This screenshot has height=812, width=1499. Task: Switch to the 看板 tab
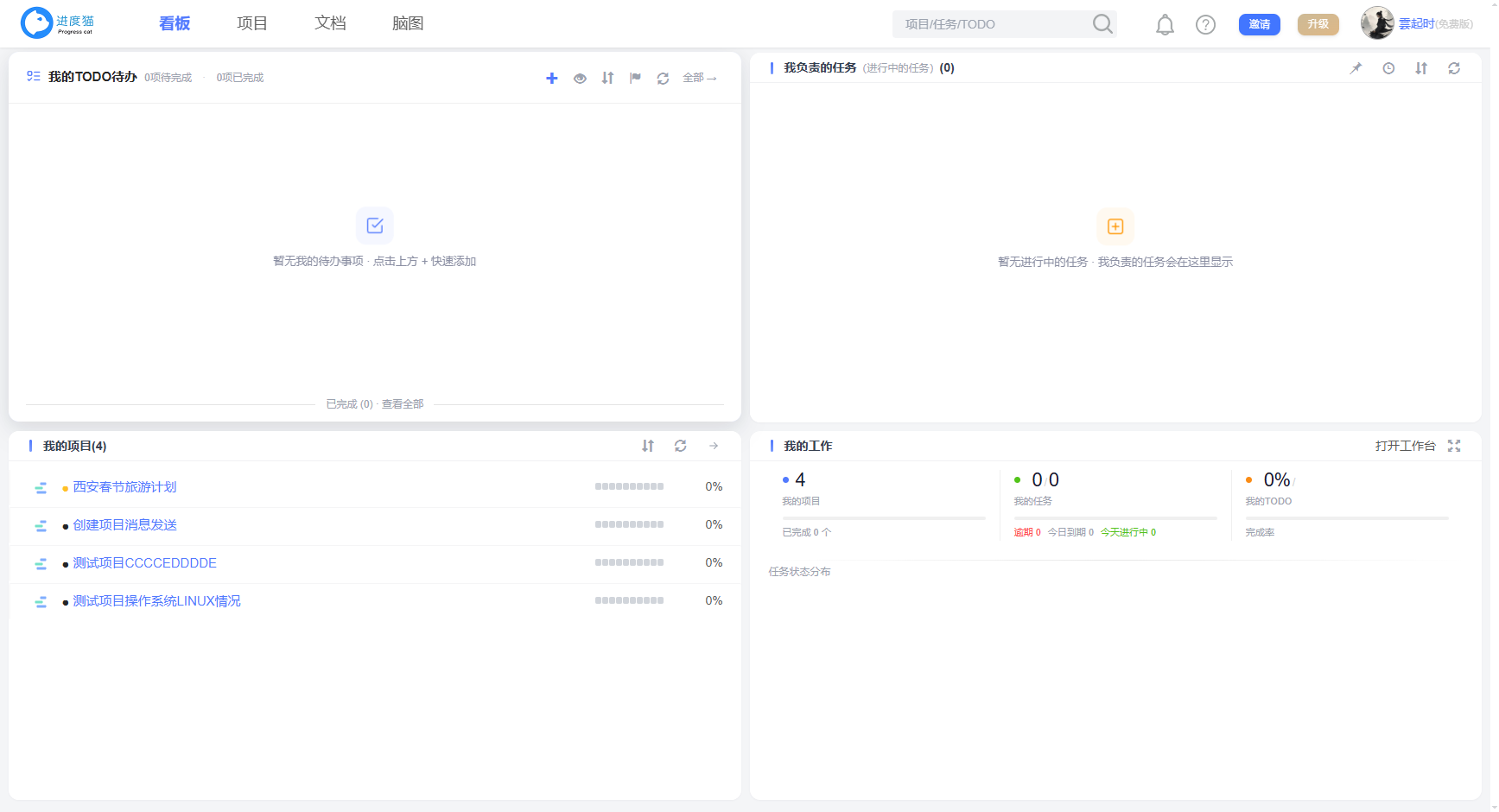coord(175,23)
